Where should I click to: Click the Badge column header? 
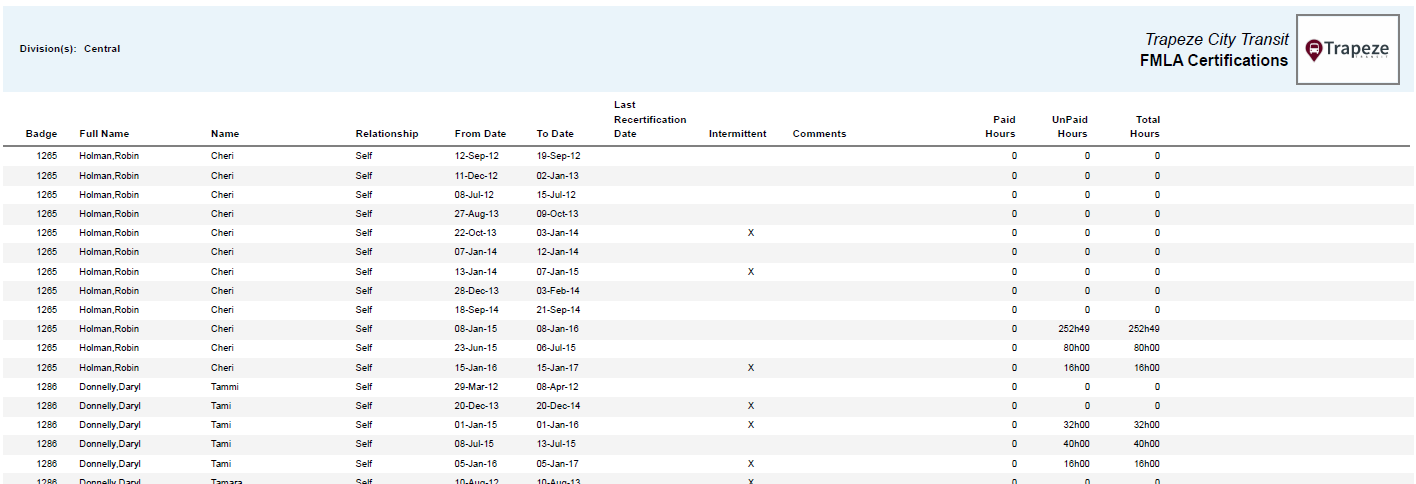coord(41,134)
